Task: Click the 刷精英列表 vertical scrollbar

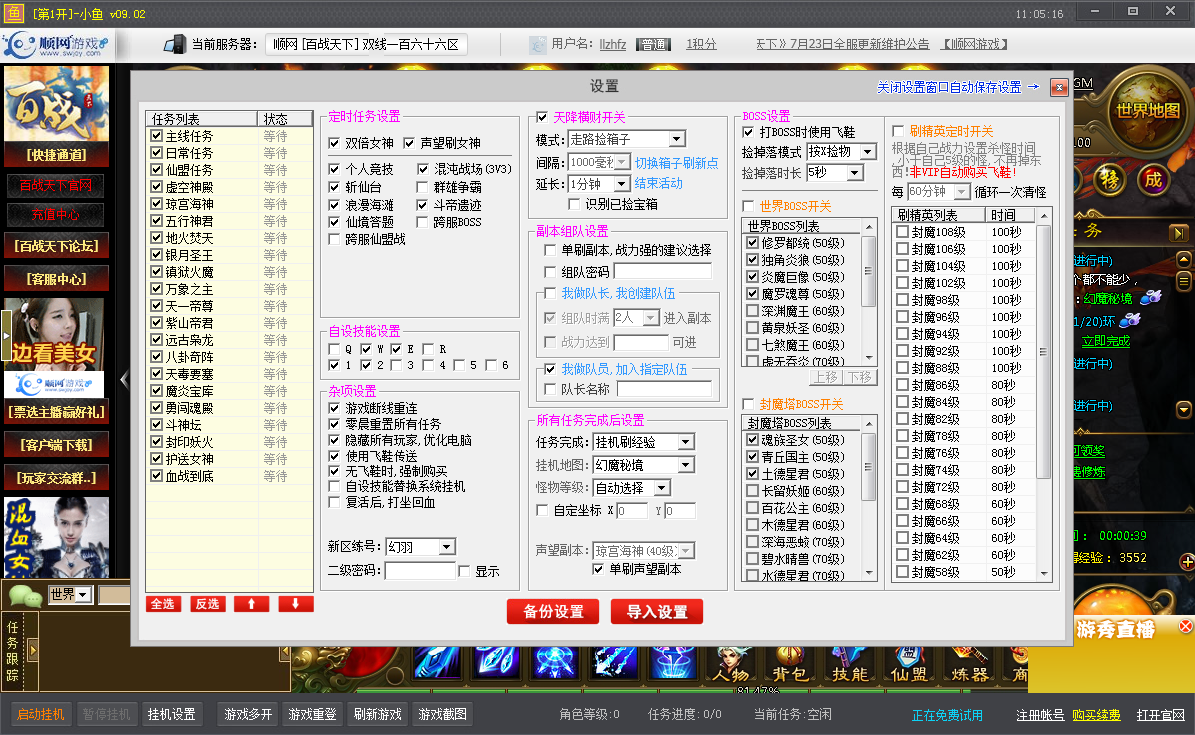Action: pos(1043,394)
